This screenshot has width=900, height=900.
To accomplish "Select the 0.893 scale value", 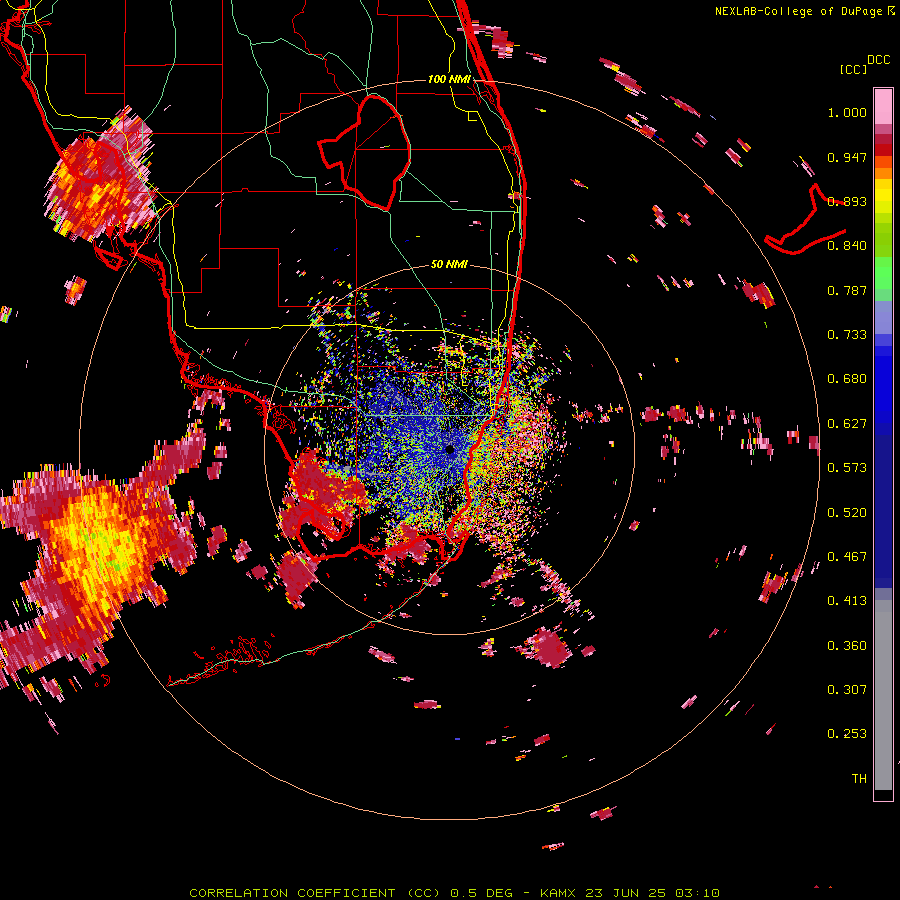I will click(847, 201).
